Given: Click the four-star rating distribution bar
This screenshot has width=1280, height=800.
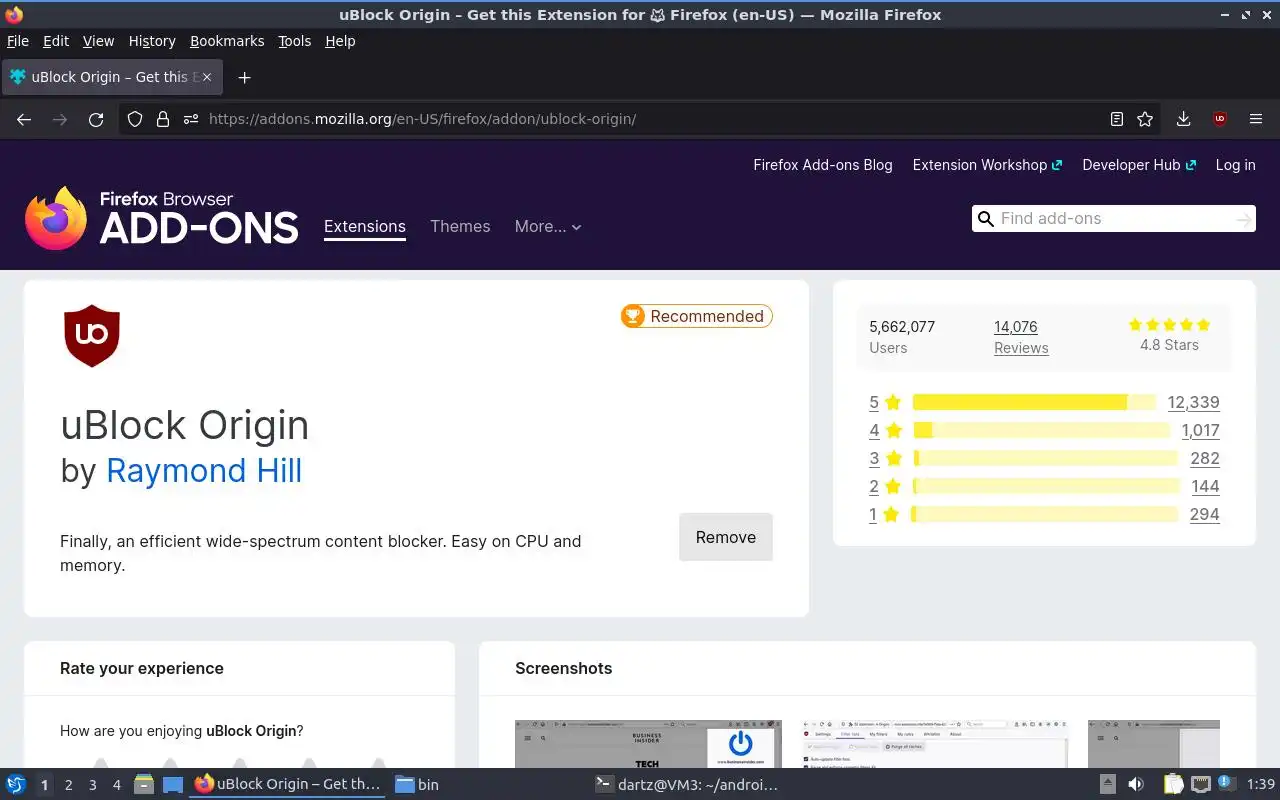Looking at the screenshot, I should click(x=1041, y=430).
